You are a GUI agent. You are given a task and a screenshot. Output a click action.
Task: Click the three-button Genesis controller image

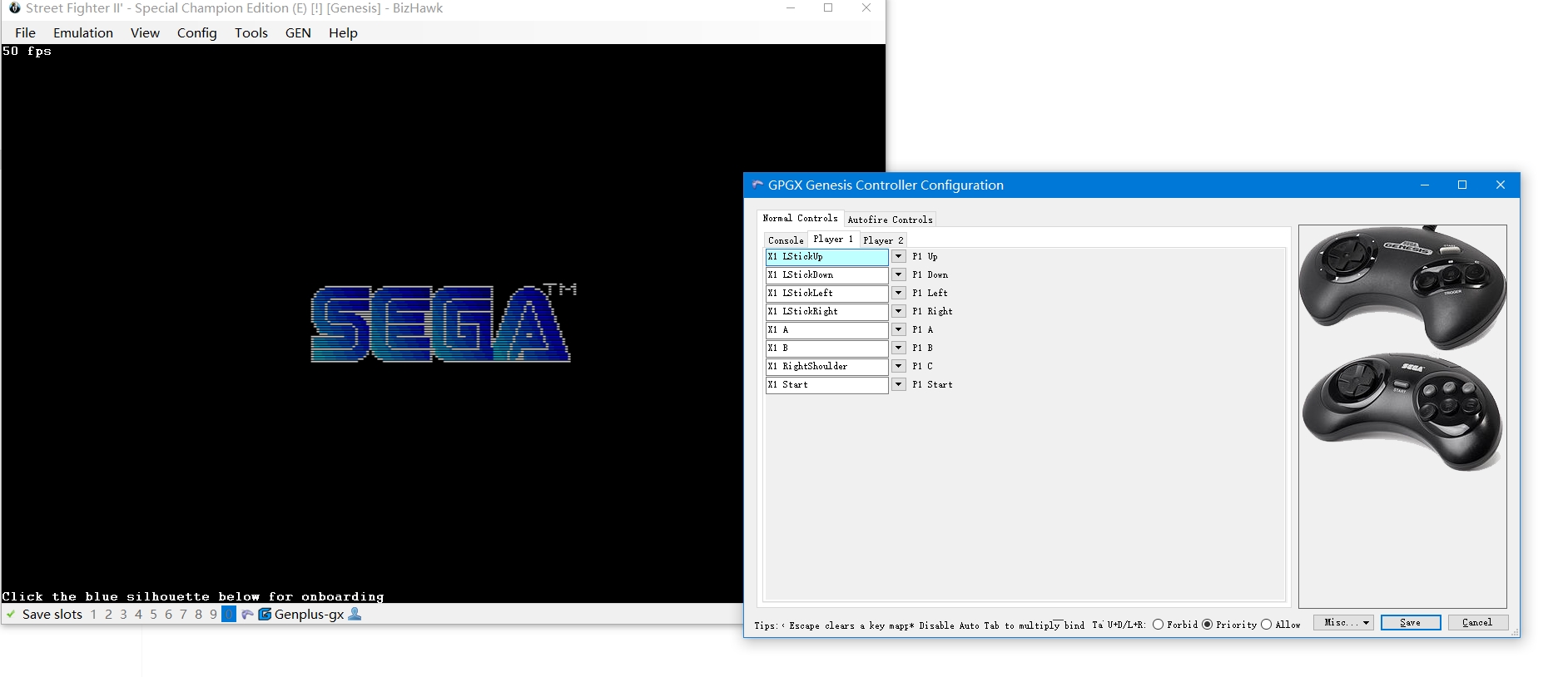pos(1403,286)
